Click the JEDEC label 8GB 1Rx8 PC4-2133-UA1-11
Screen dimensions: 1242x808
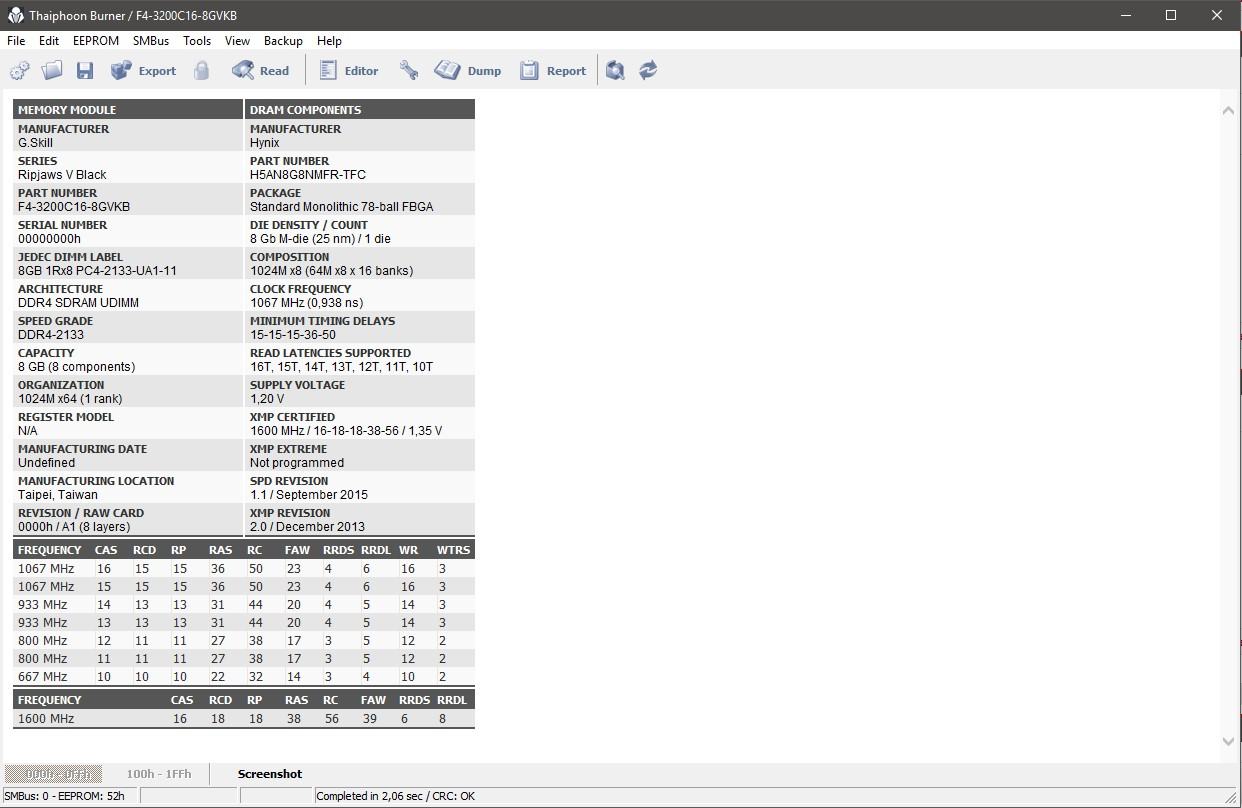[97, 271]
